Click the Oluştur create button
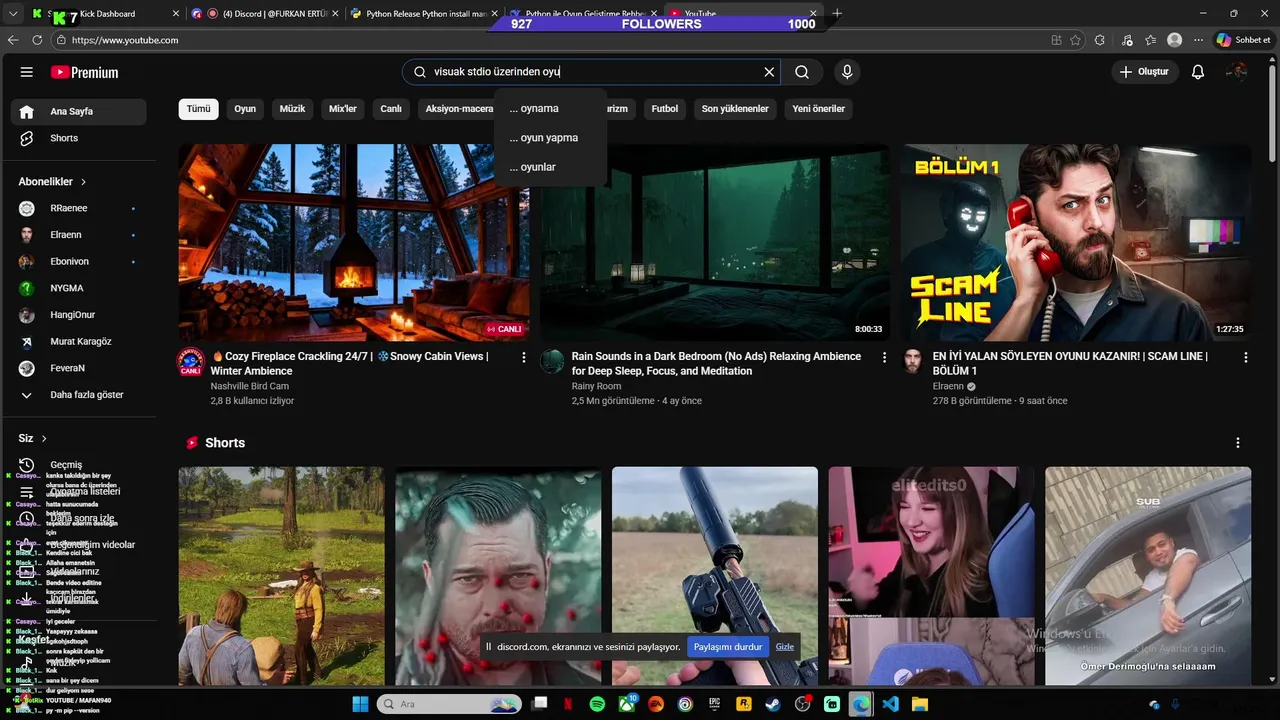The width and height of the screenshot is (1280, 720). point(1144,72)
